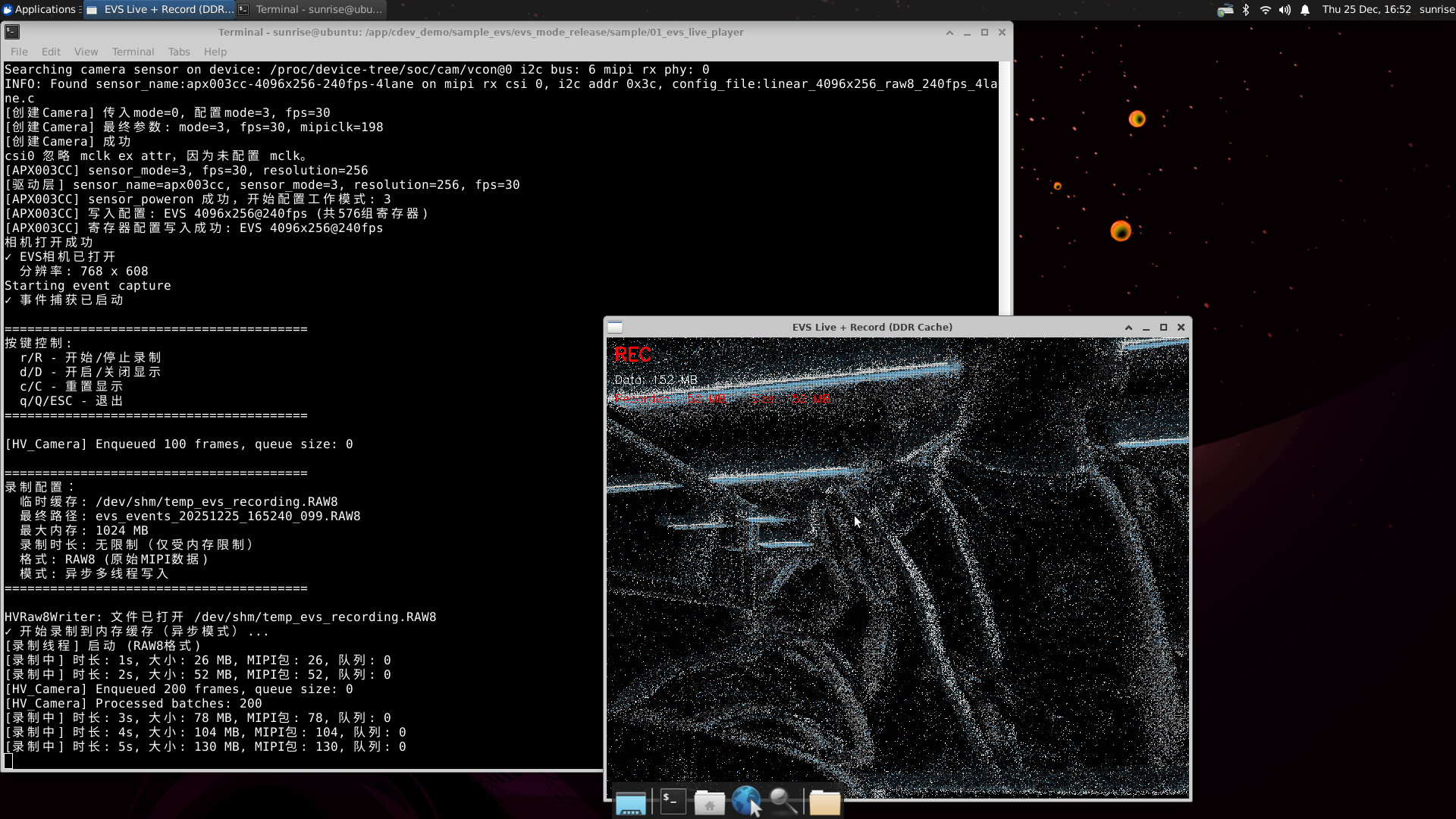Open the volume control icon
The height and width of the screenshot is (819, 1456).
(1285, 10)
